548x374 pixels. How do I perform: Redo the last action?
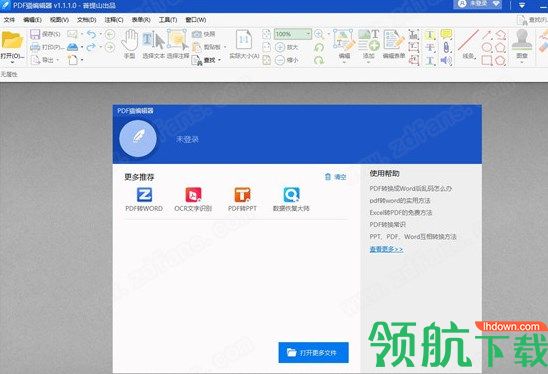(91, 47)
